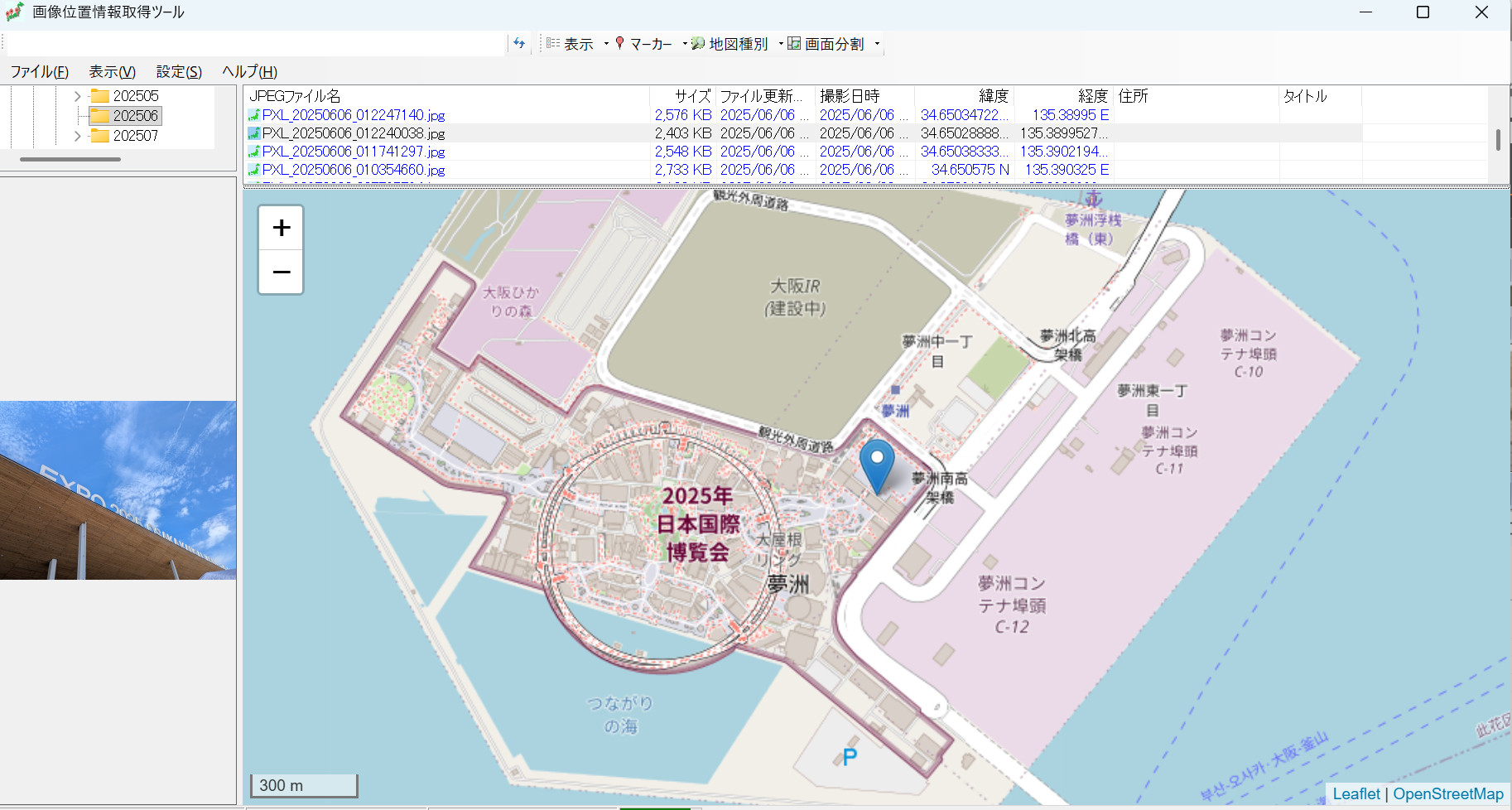Open the Leaflet attribution link
Viewport: 1512px width, 810px height.
(x=1356, y=793)
